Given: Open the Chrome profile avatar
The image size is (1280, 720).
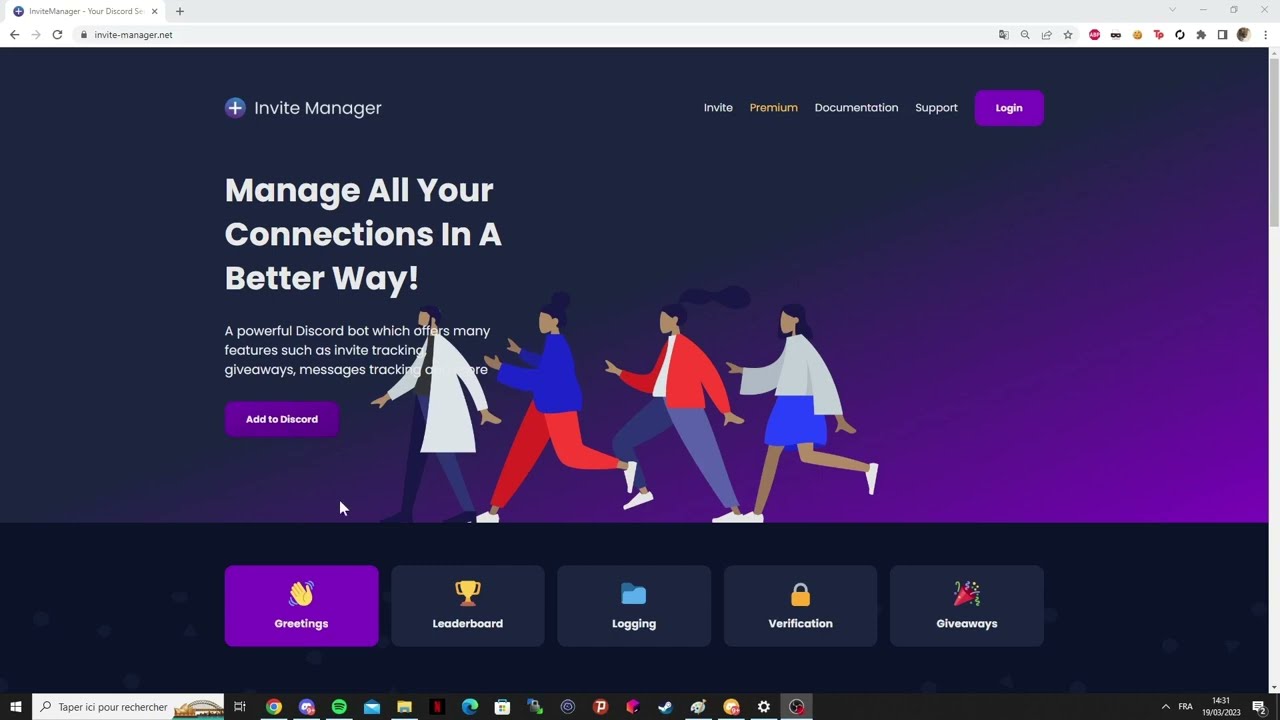Looking at the screenshot, I should tap(1243, 35).
